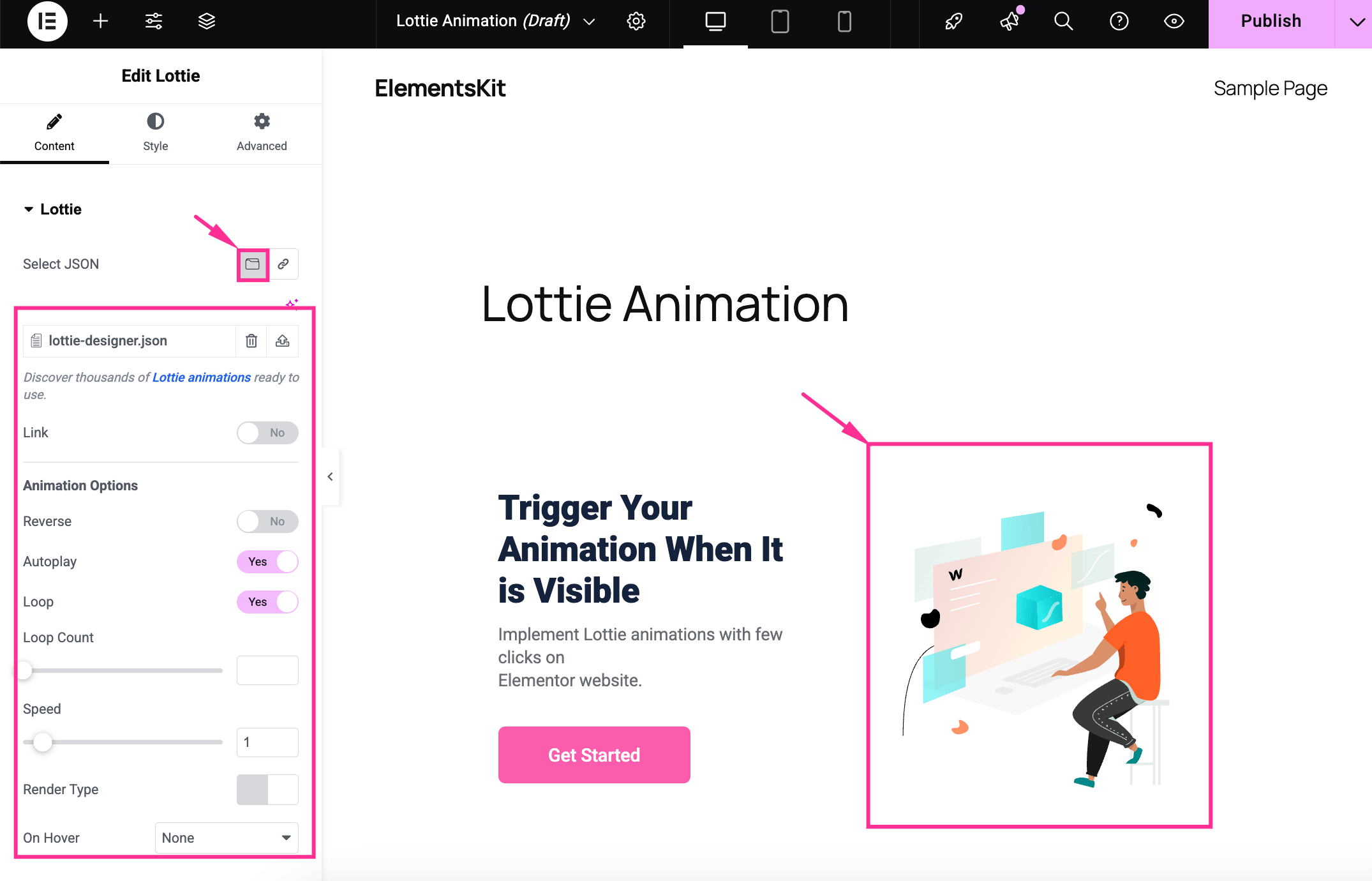Open the Lottie animations link

(200, 377)
